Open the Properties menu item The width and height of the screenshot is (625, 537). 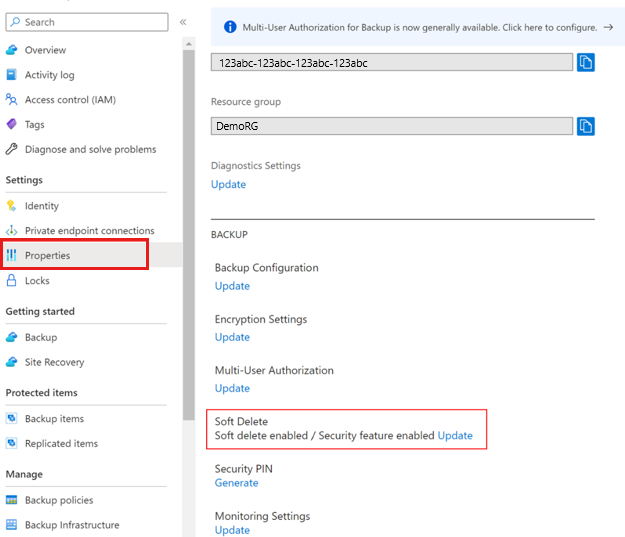47,256
